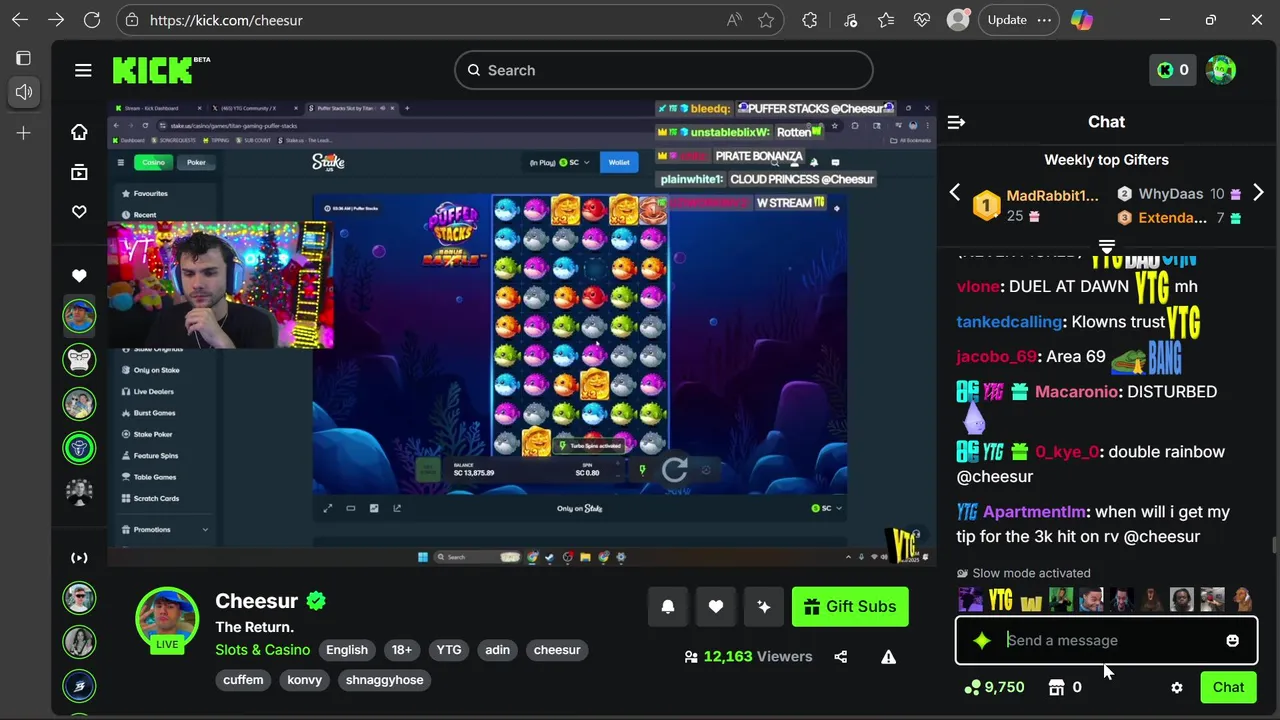
Task: Open channel points balance 9,750
Action: [994, 688]
